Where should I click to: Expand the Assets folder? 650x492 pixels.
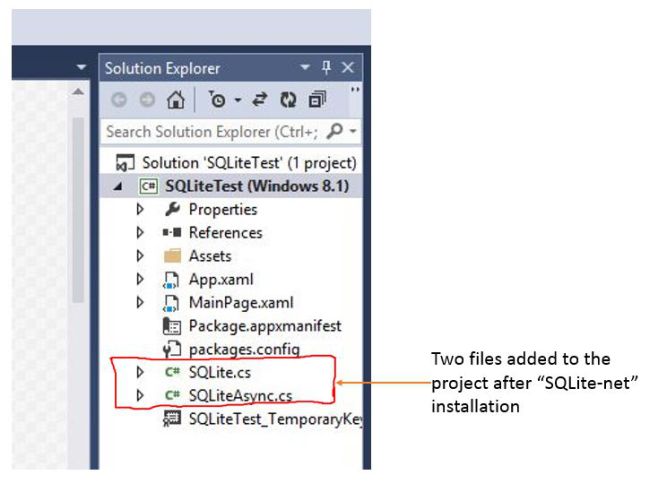tap(140, 256)
